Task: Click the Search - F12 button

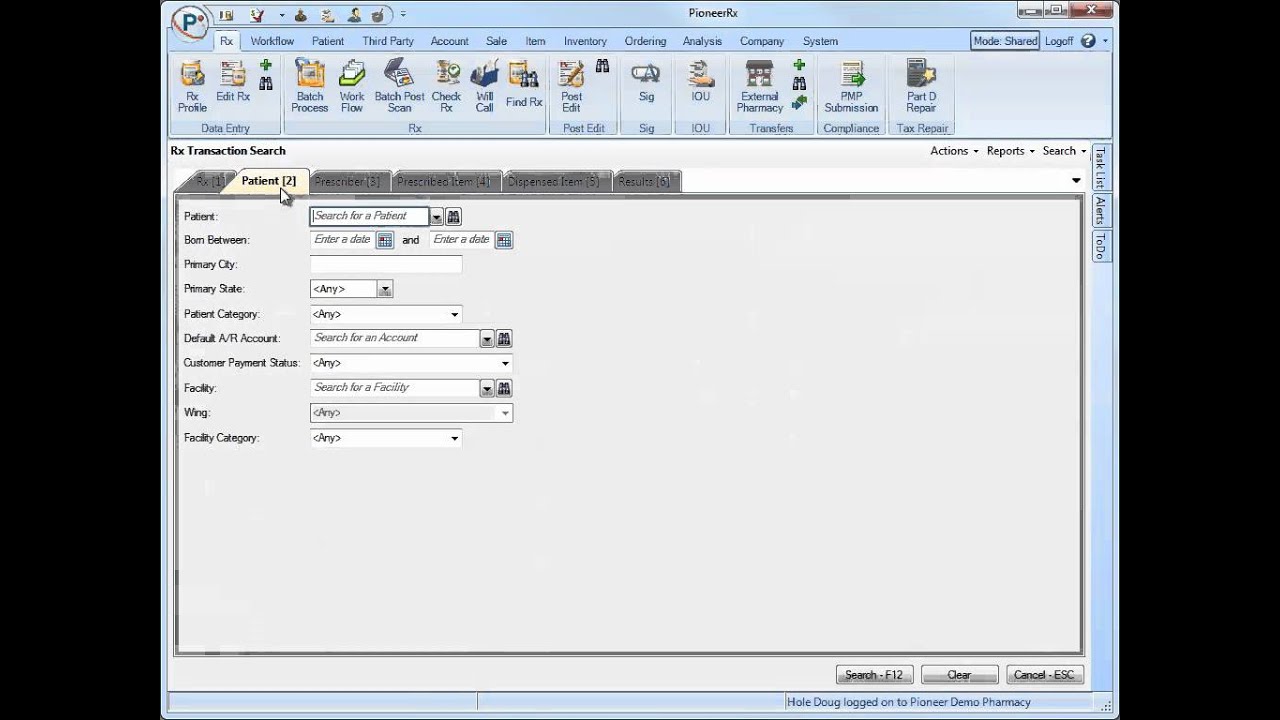Action: tap(874, 675)
